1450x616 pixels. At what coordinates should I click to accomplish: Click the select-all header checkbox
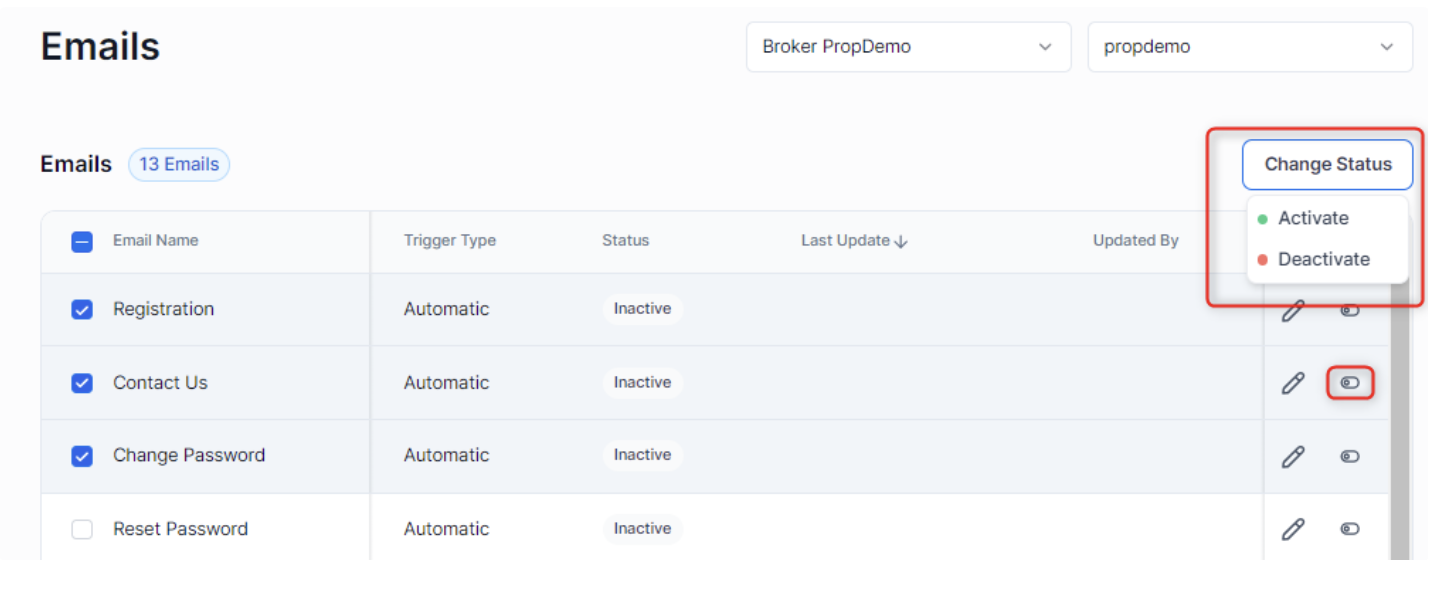82,241
